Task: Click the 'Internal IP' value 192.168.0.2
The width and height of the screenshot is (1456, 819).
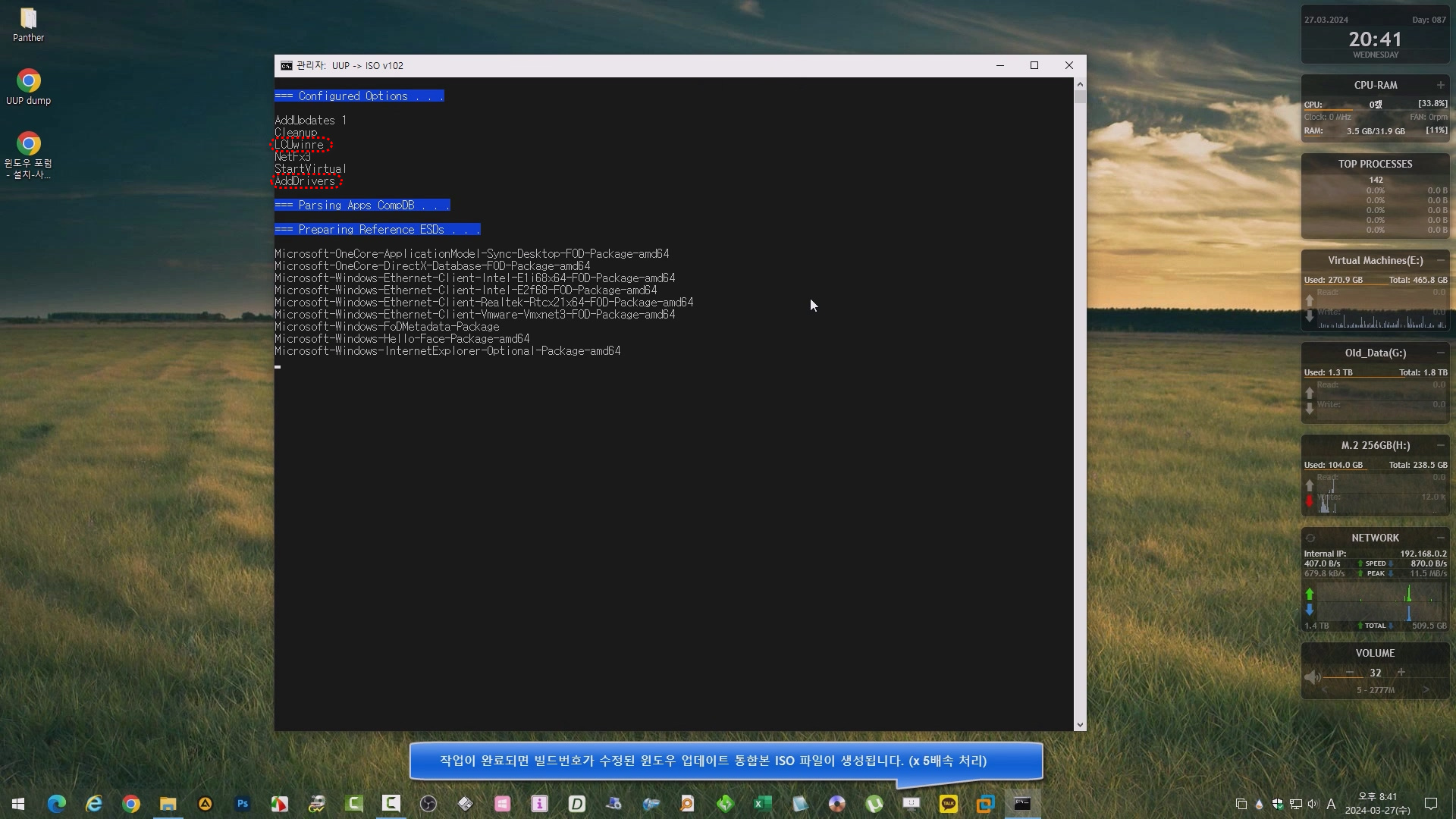Action: [x=1423, y=554]
